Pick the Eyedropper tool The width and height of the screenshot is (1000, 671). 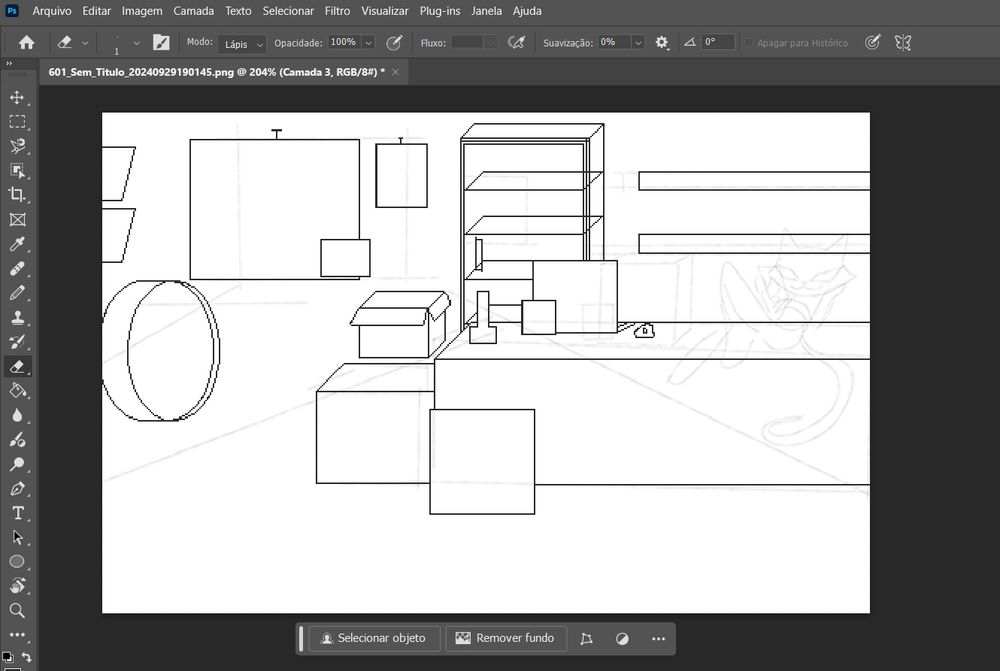17,244
